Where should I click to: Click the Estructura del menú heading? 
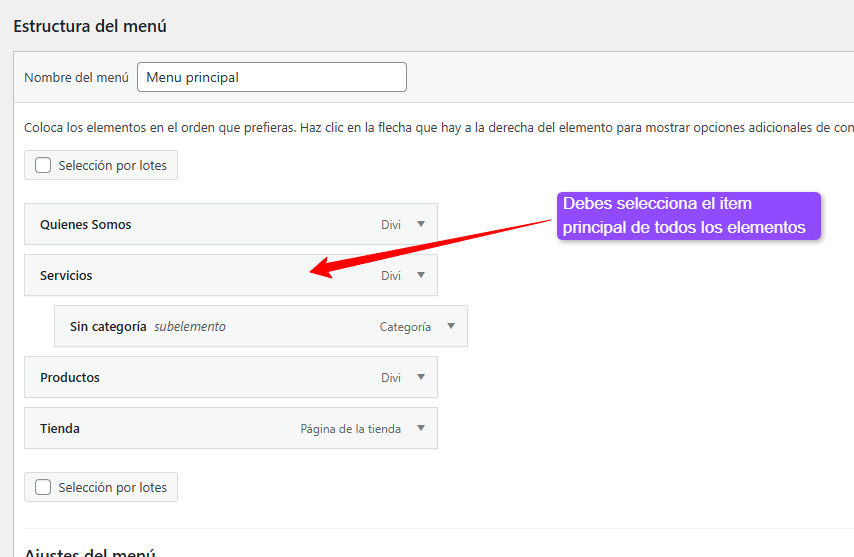point(89,26)
